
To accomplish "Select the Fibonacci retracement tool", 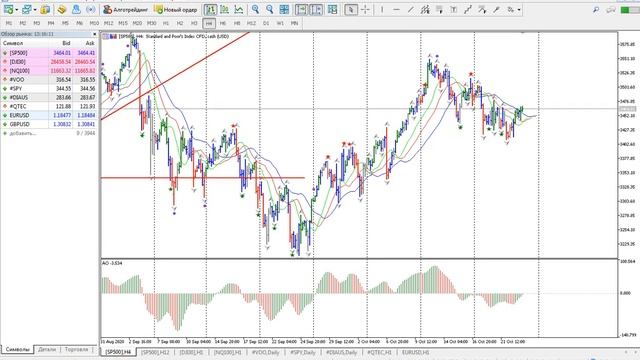I will [439, 9].
